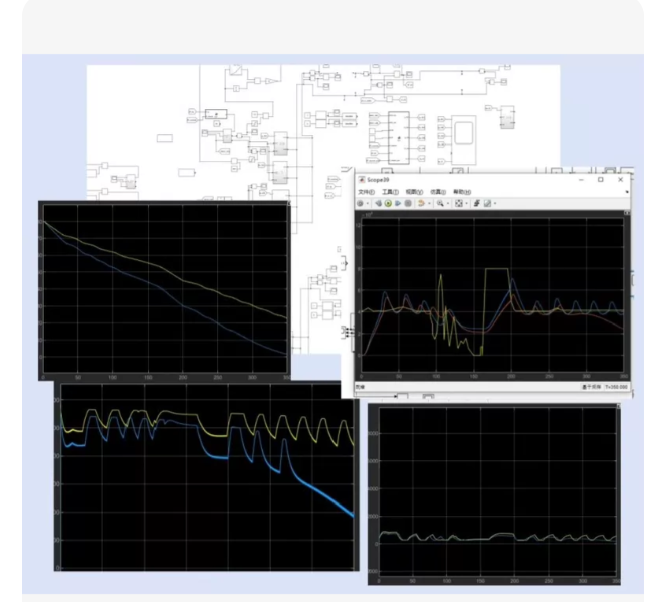Open the 仿真(I) menu in Scope39
The image size is (653, 602).
tap(438, 192)
